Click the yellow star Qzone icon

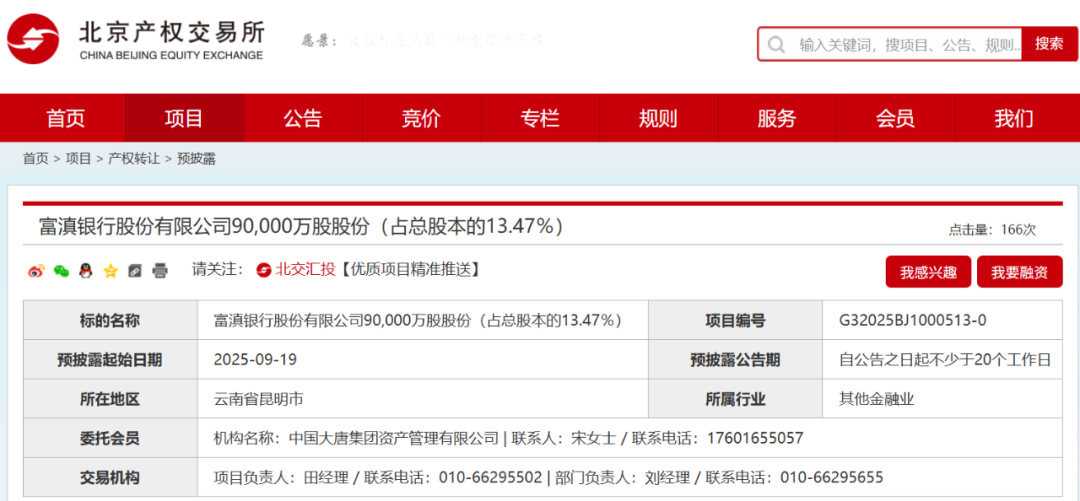[111, 271]
